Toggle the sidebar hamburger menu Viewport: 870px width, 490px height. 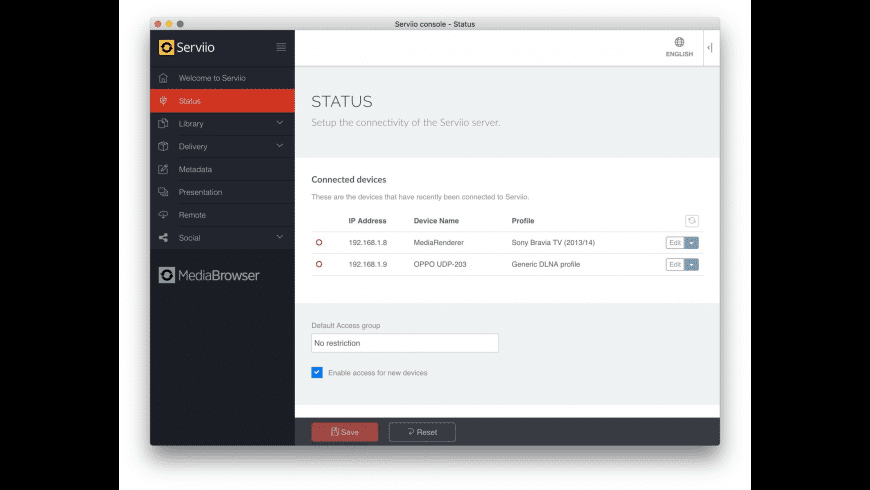[x=281, y=47]
